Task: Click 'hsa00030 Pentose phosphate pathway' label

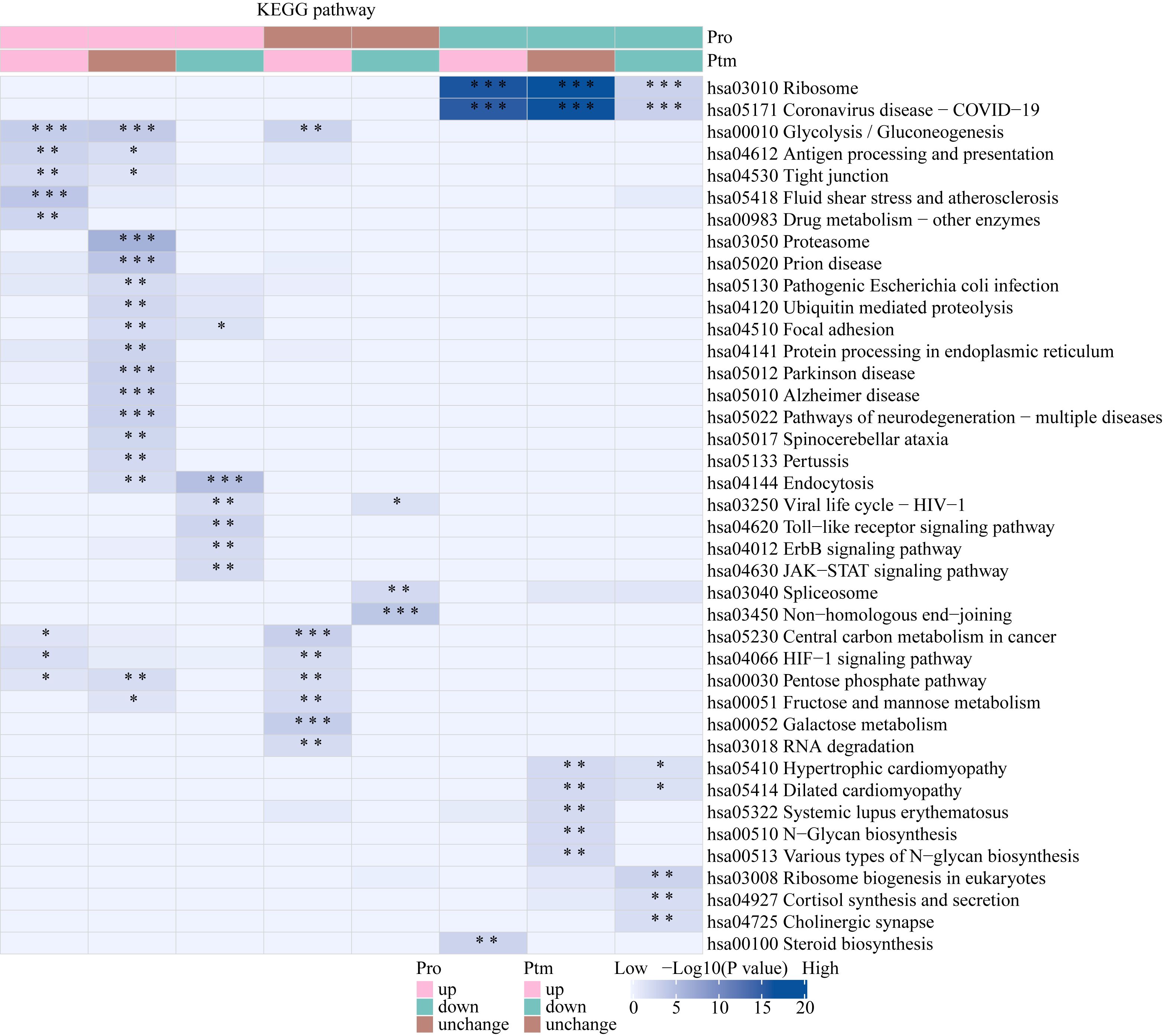Action: pos(846,681)
